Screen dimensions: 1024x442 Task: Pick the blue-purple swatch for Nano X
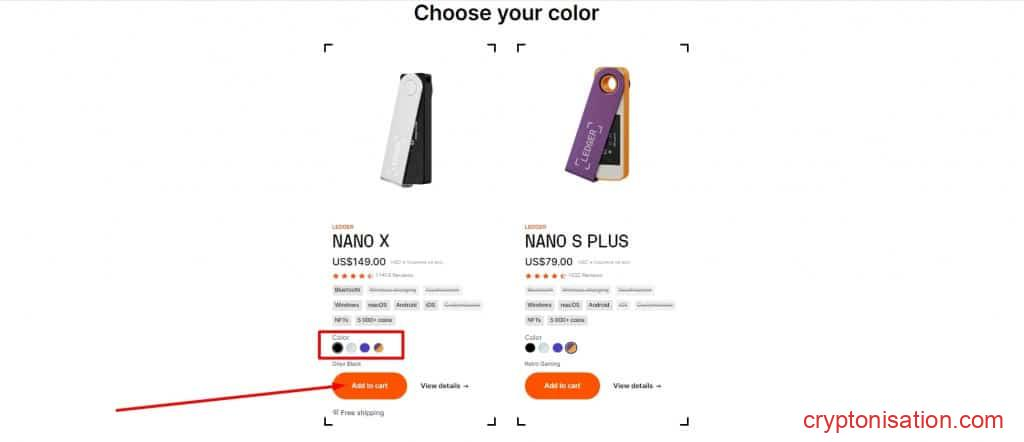365,348
